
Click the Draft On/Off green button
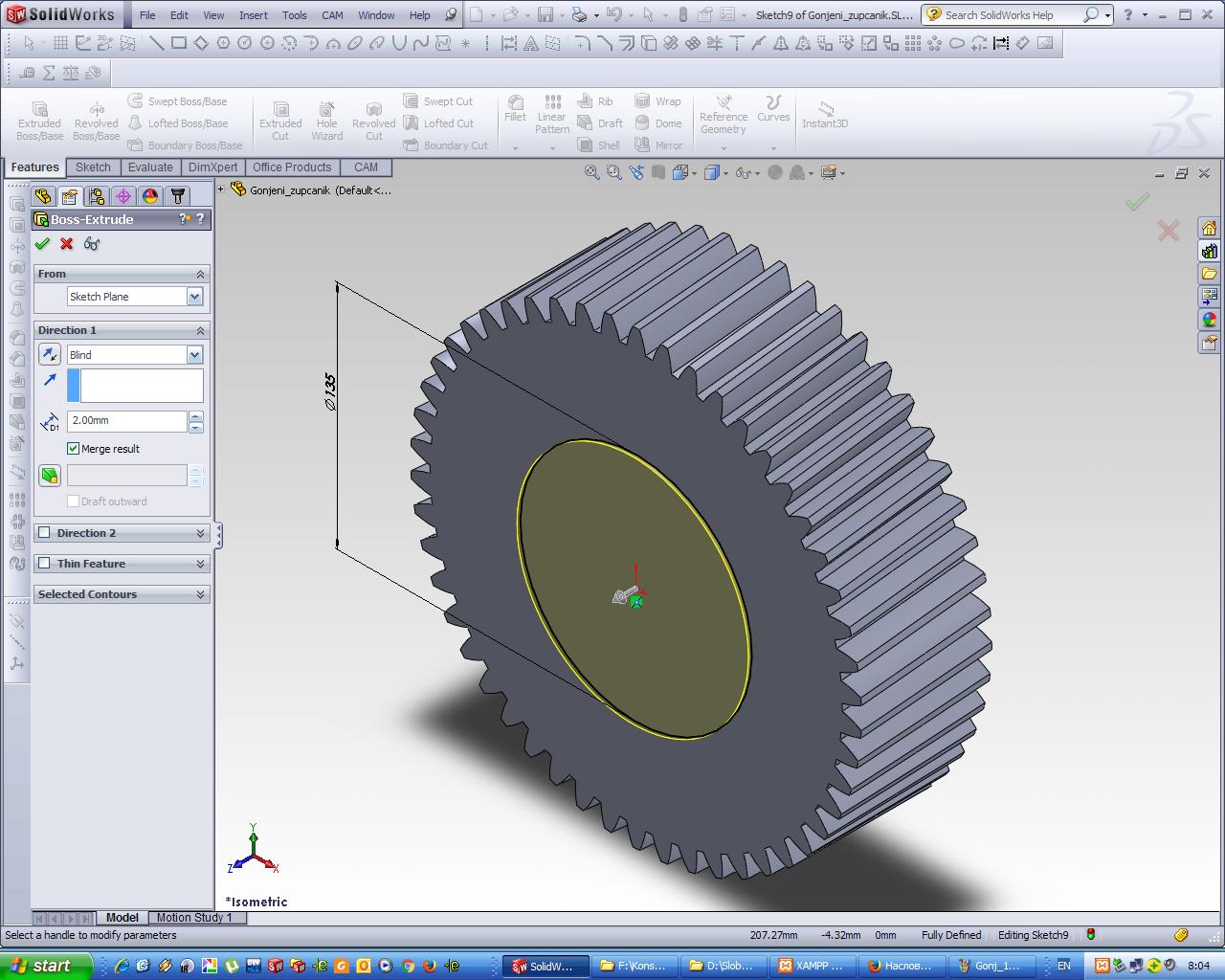(x=50, y=476)
